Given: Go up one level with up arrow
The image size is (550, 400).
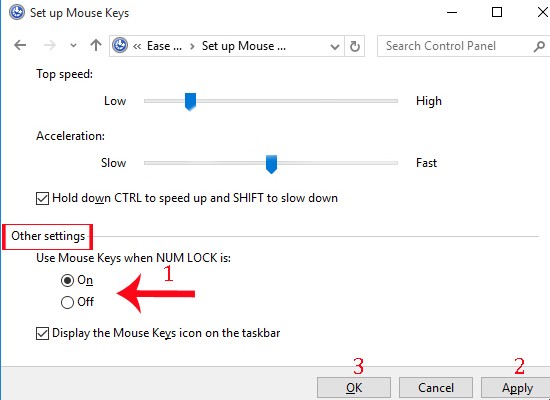Looking at the screenshot, I should coord(96,45).
